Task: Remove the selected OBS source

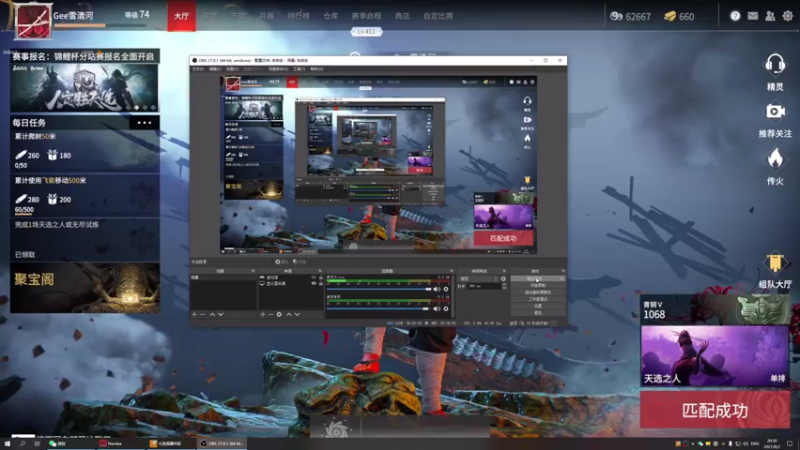Action: tap(271, 314)
